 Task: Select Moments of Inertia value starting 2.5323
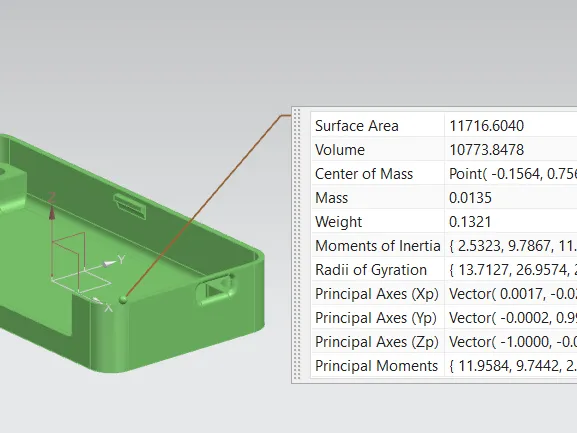click(513, 245)
